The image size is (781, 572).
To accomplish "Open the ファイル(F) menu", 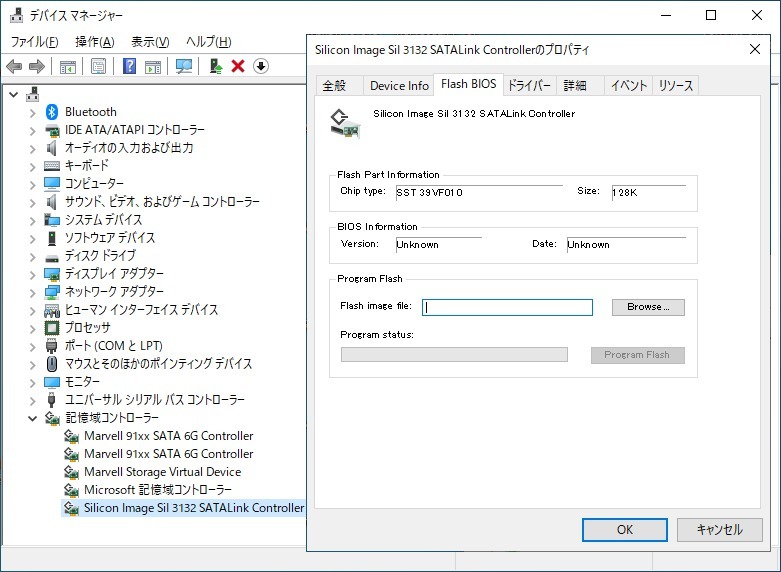I will [x=34, y=42].
